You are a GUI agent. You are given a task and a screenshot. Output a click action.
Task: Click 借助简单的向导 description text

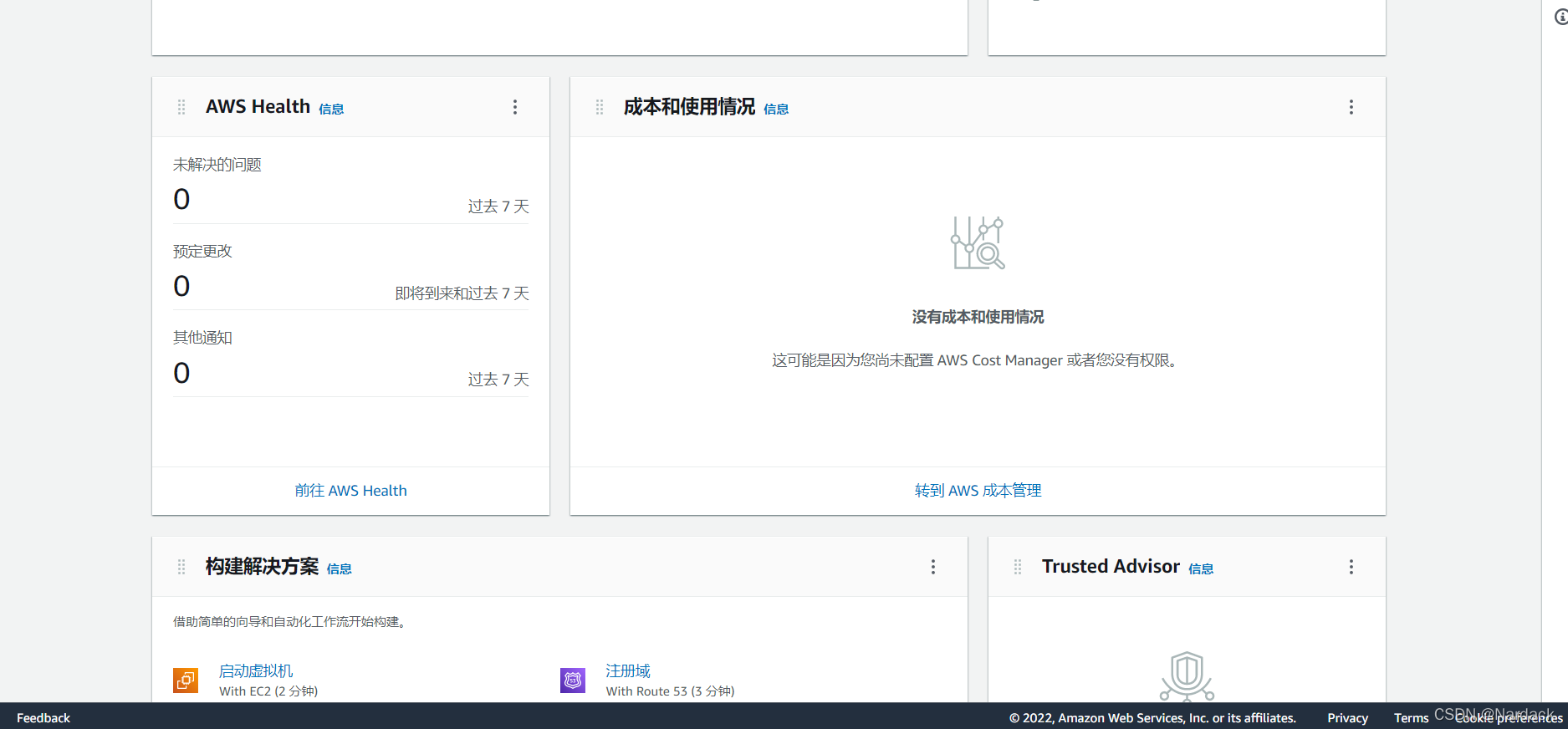(x=291, y=622)
